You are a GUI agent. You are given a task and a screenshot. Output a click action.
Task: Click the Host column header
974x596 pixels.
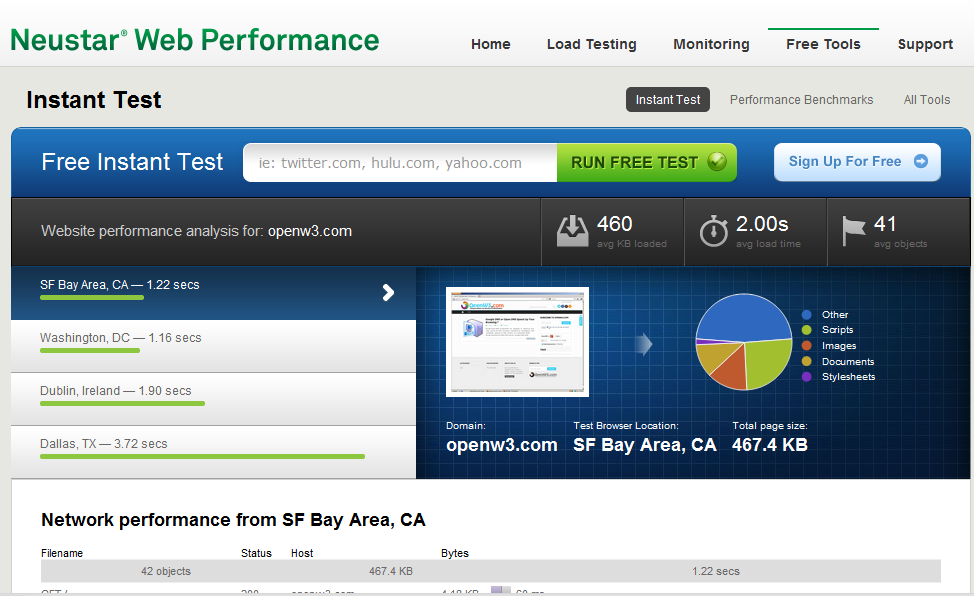click(302, 553)
